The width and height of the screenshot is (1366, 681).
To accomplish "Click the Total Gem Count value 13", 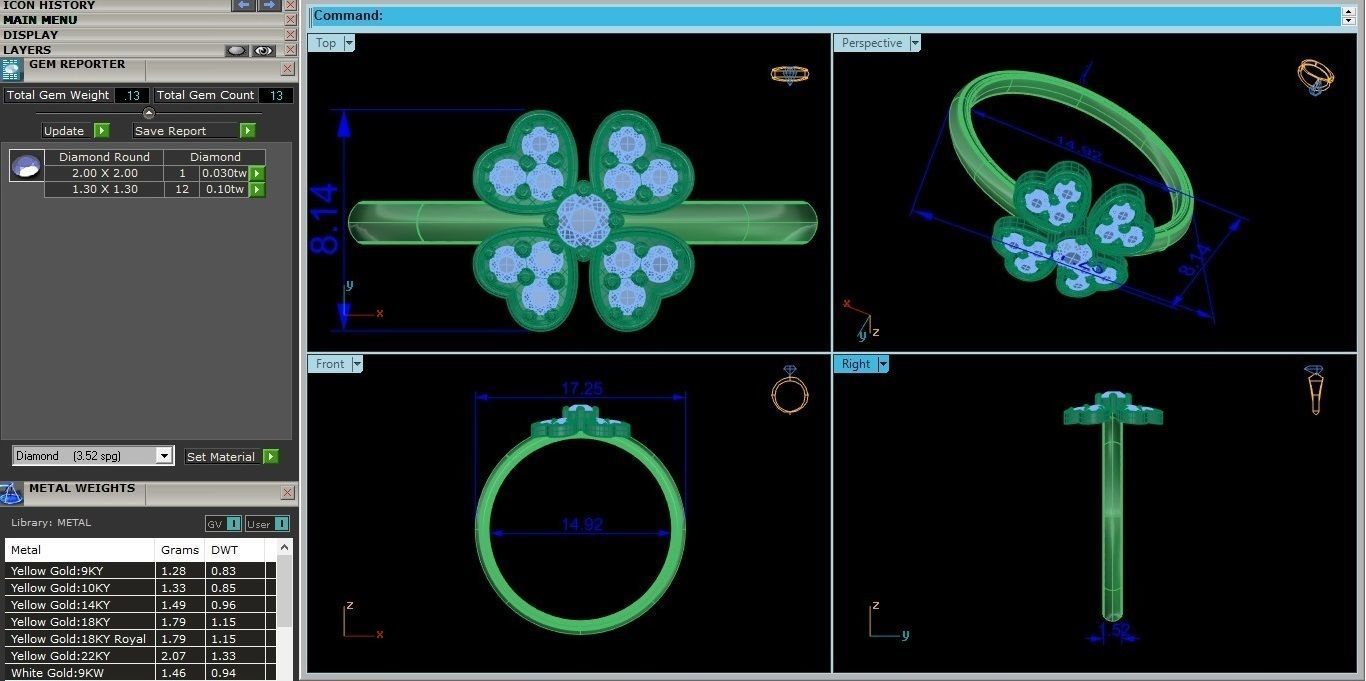I will pos(276,96).
